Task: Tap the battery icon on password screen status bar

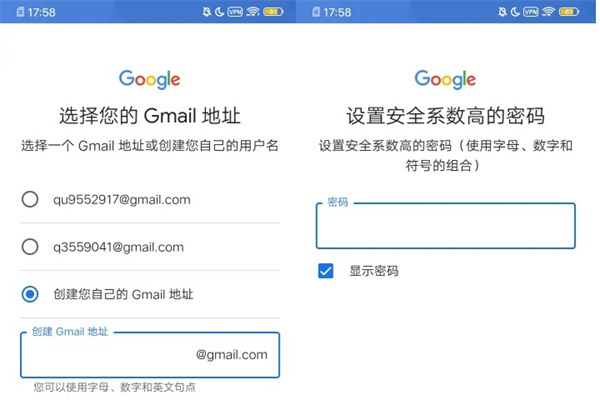Action: (569, 12)
